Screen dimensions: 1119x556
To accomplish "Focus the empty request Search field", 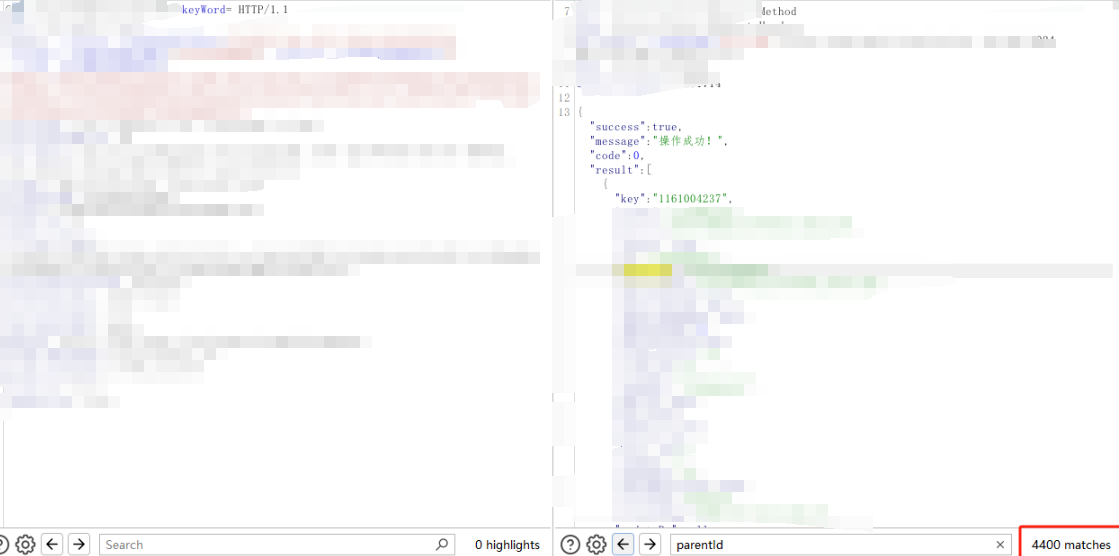I will [265, 545].
